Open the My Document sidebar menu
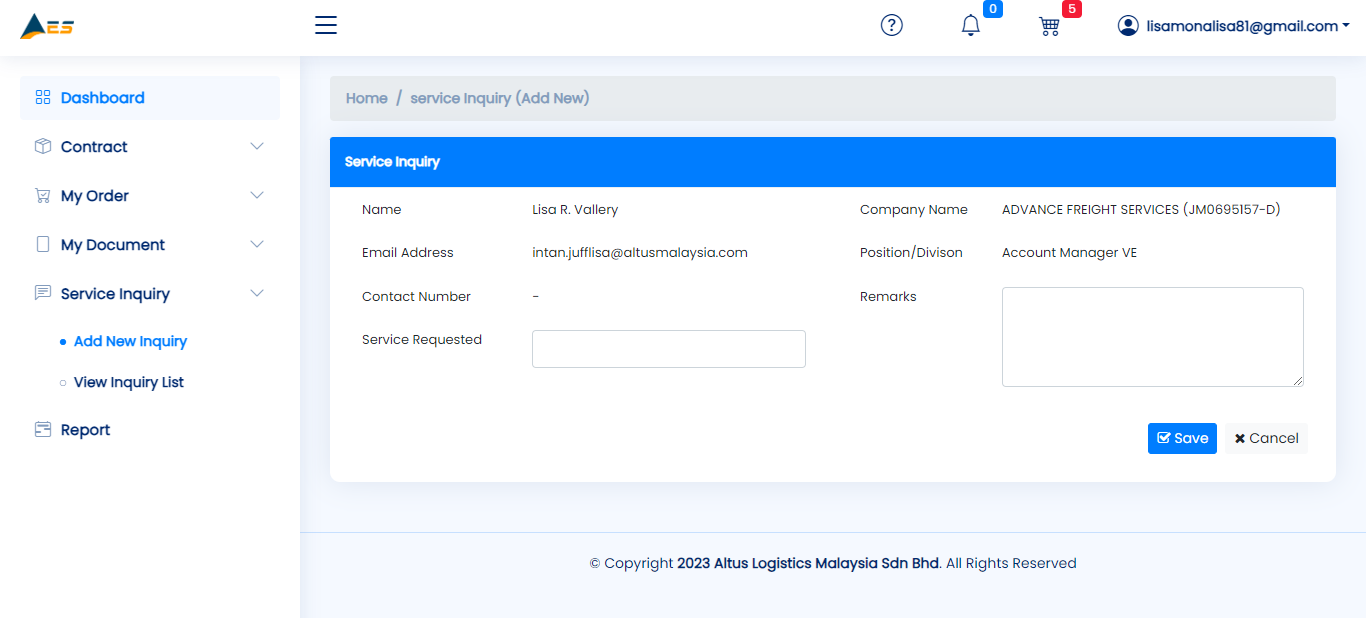The width and height of the screenshot is (1366, 618). (150, 245)
